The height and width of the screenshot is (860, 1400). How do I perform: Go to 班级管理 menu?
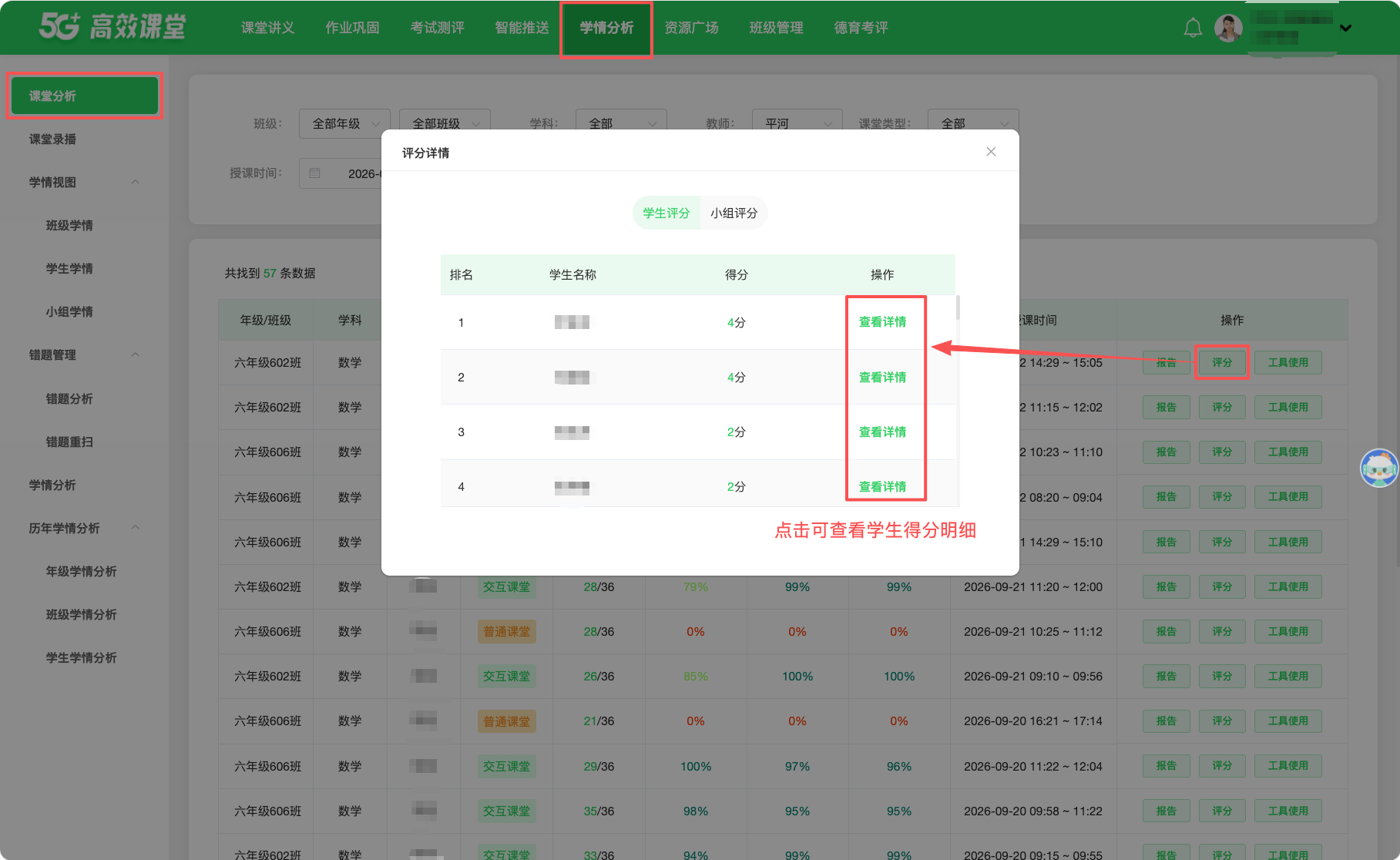tap(776, 28)
